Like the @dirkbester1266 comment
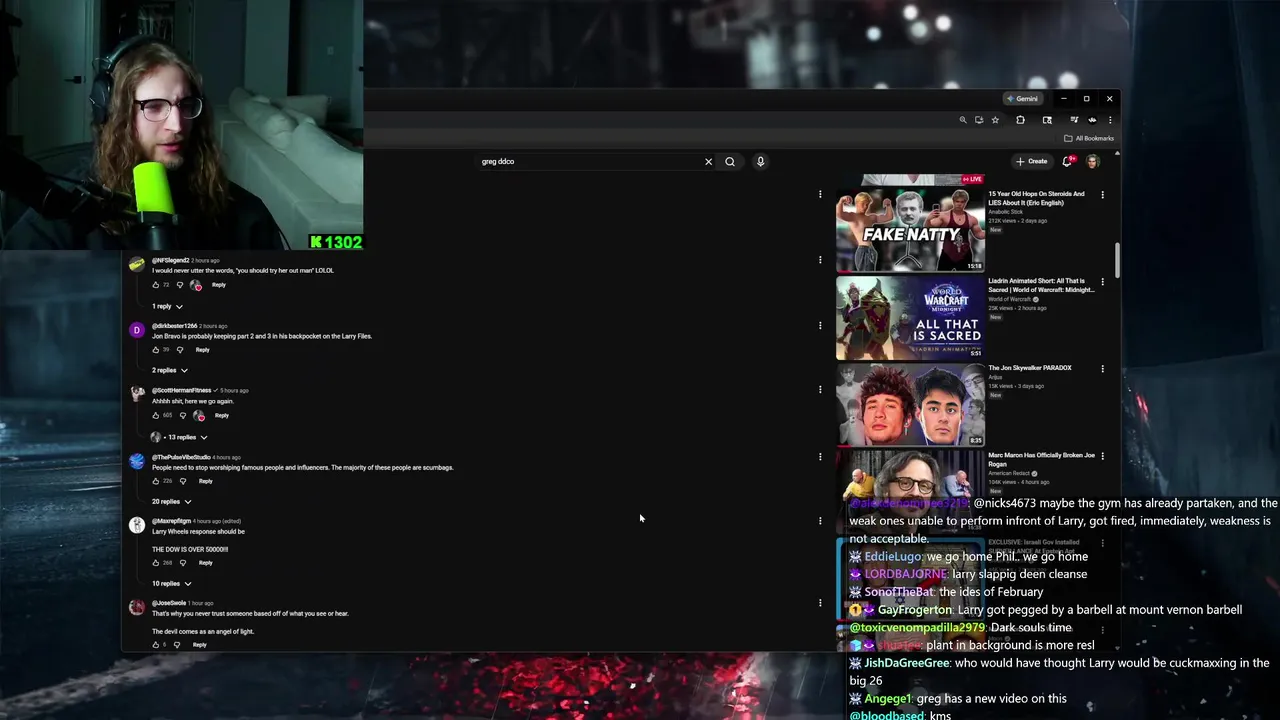The height and width of the screenshot is (720, 1280). pos(156,350)
